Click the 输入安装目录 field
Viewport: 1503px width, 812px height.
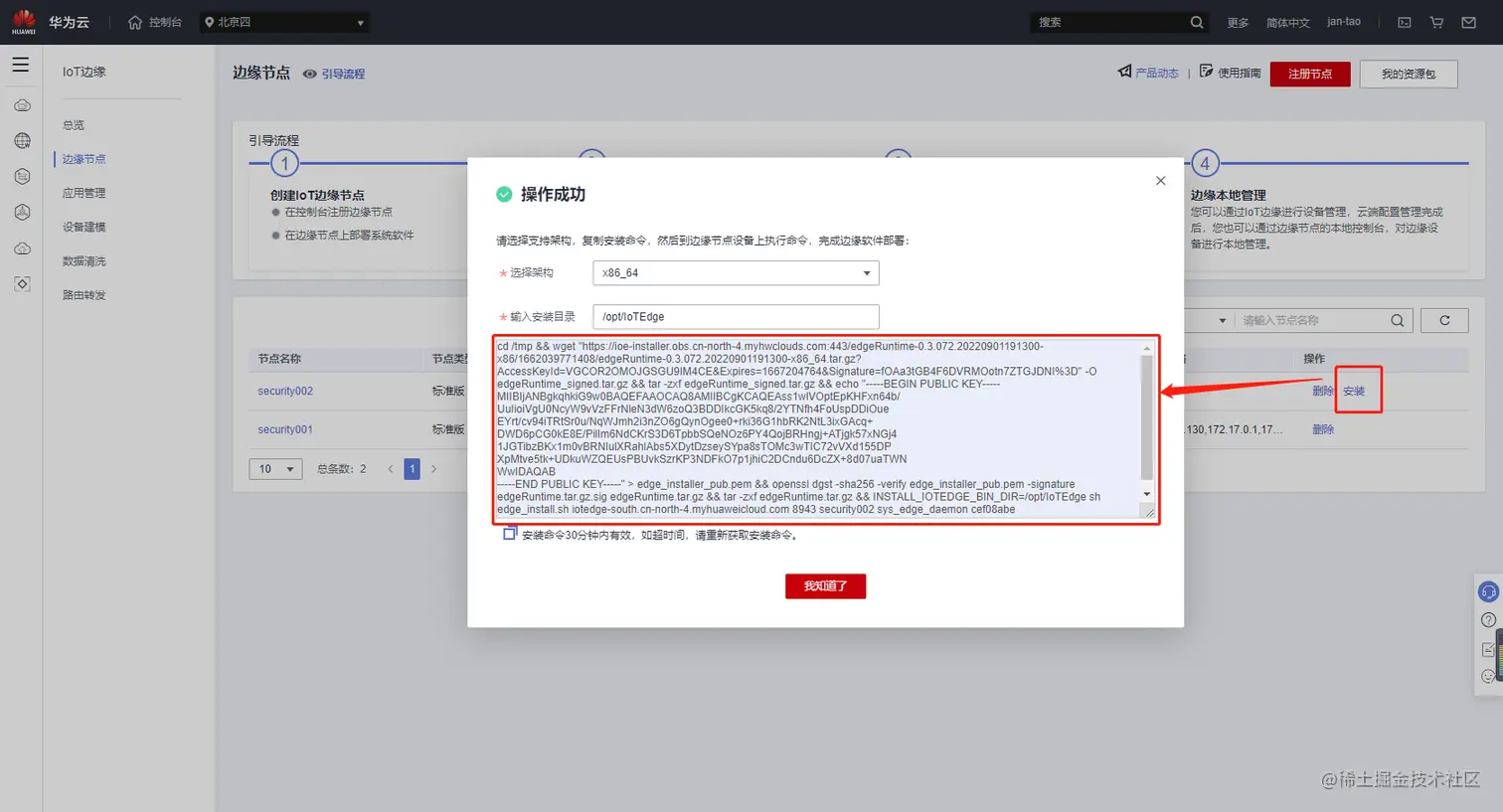click(736, 316)
